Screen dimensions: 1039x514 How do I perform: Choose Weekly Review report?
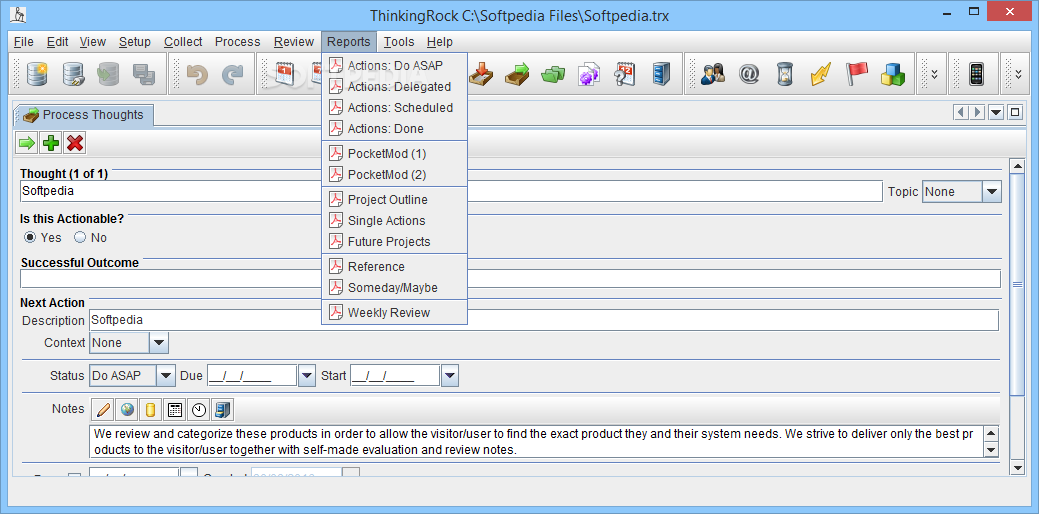(x=394, y=313)
